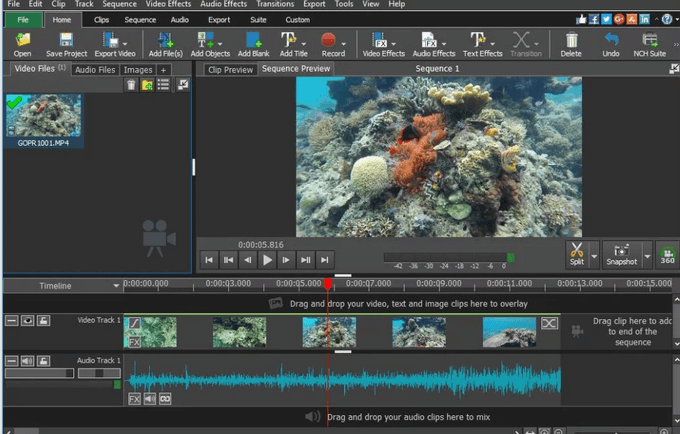
Task: Open the Split options dropdown arrow
Action: coord(594,255)
